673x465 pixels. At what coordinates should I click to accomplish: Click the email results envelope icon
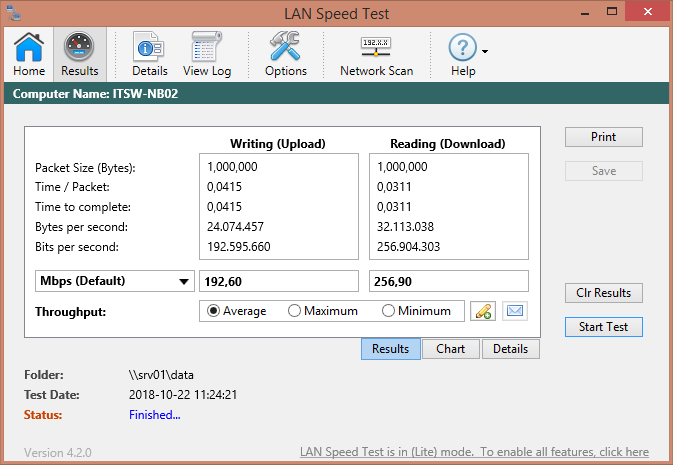coord(514,311)
